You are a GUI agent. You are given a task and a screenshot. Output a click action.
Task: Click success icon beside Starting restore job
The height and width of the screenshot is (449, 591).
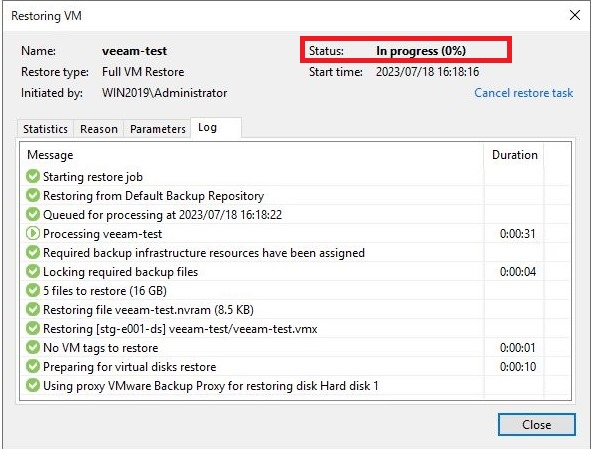pyautogui.click(x=33, y=176)
